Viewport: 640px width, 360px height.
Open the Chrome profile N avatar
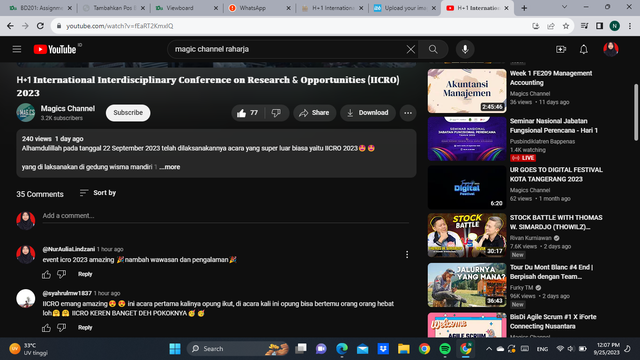coord(614,26)
